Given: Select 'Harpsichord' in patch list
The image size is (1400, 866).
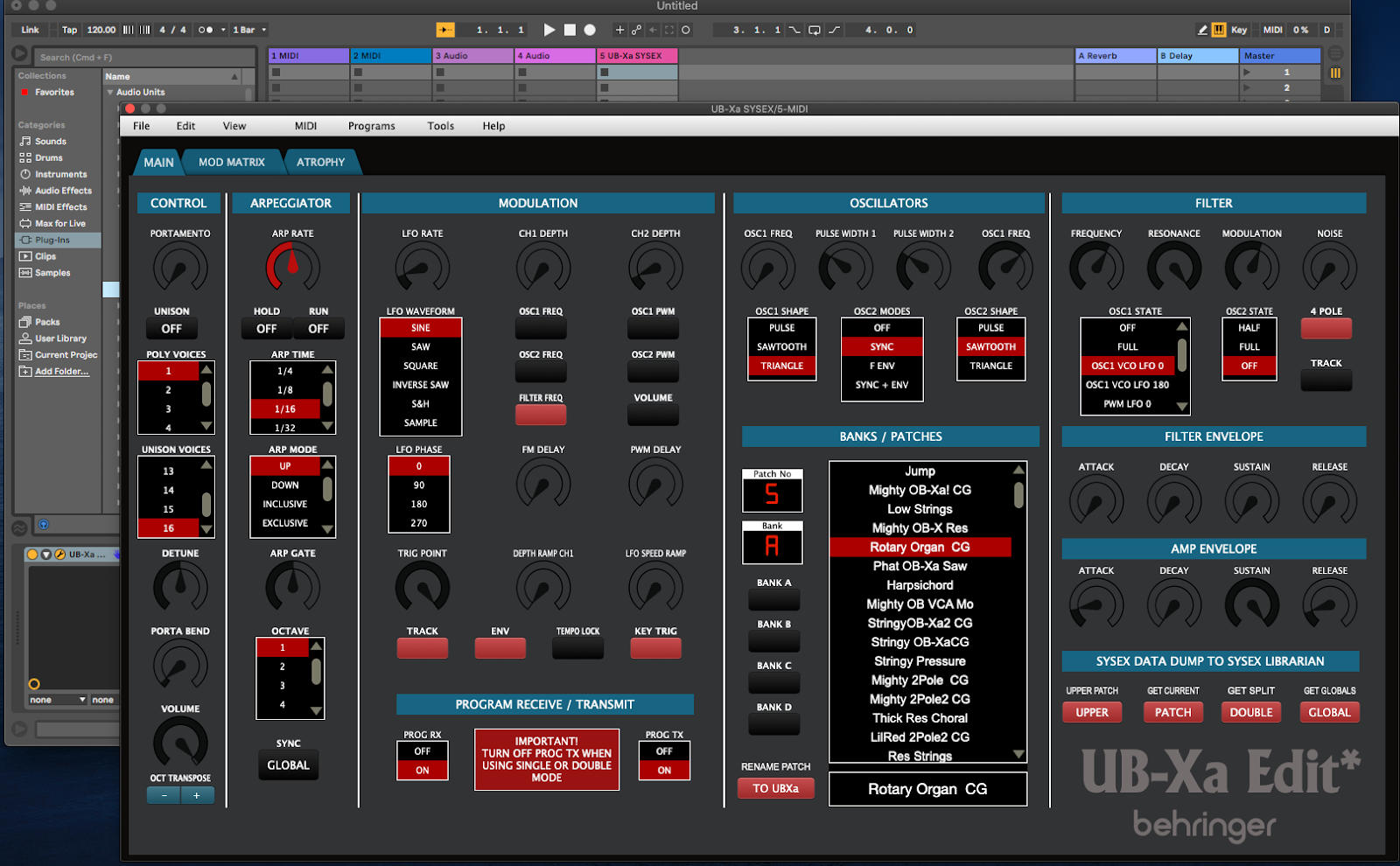Looking at the screenshot, I should 920,585.
